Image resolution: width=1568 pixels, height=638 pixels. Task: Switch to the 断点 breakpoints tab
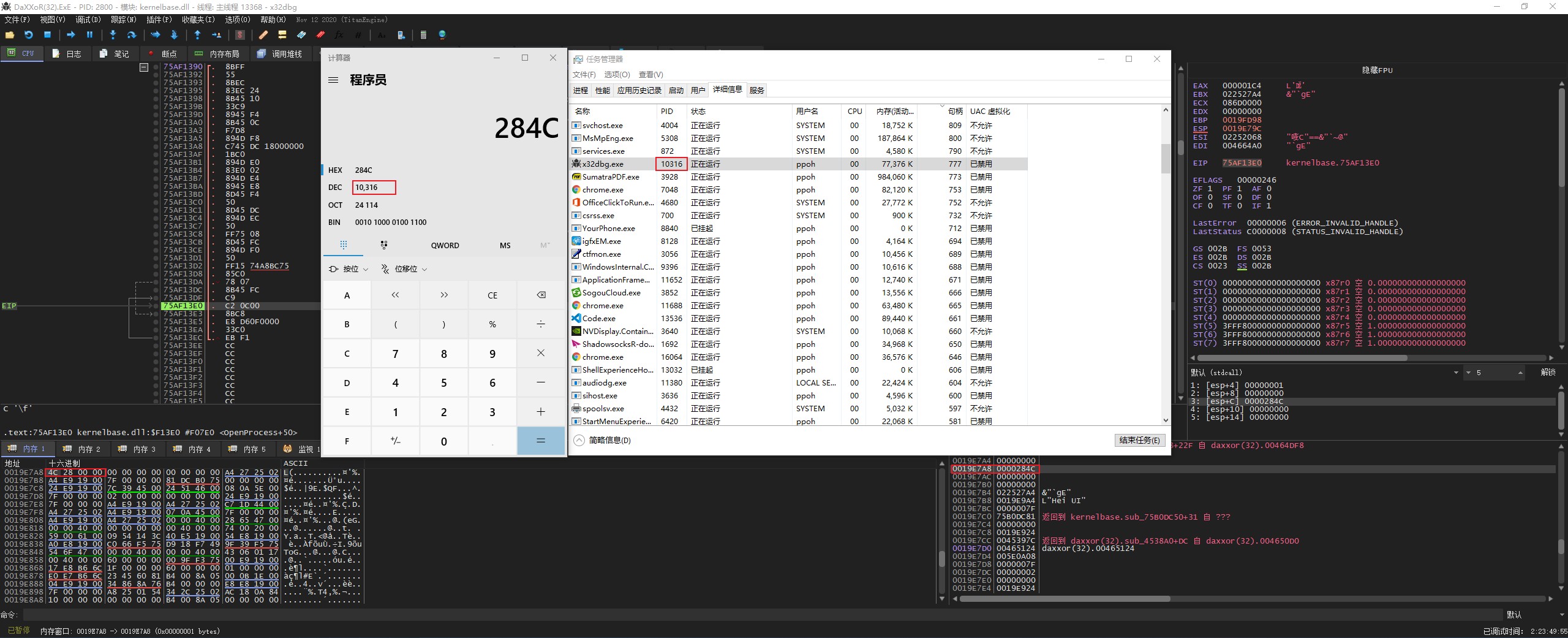pyautogui.click(x=162, y=54)
